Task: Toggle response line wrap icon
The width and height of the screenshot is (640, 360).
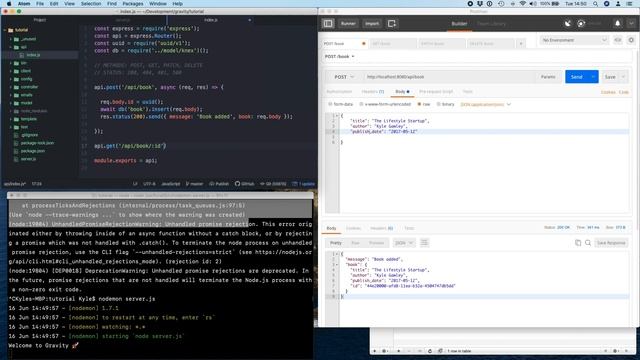Action: point(424,243)
